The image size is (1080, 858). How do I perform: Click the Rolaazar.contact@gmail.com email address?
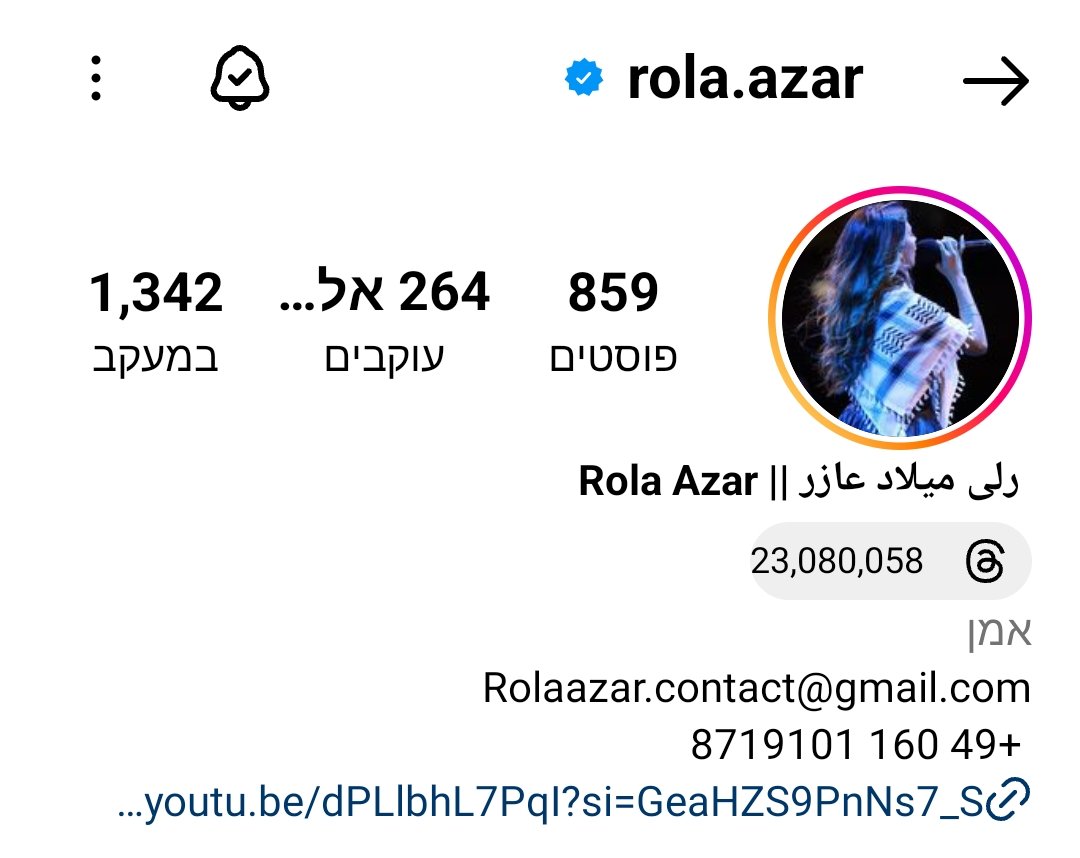point(756,688)
